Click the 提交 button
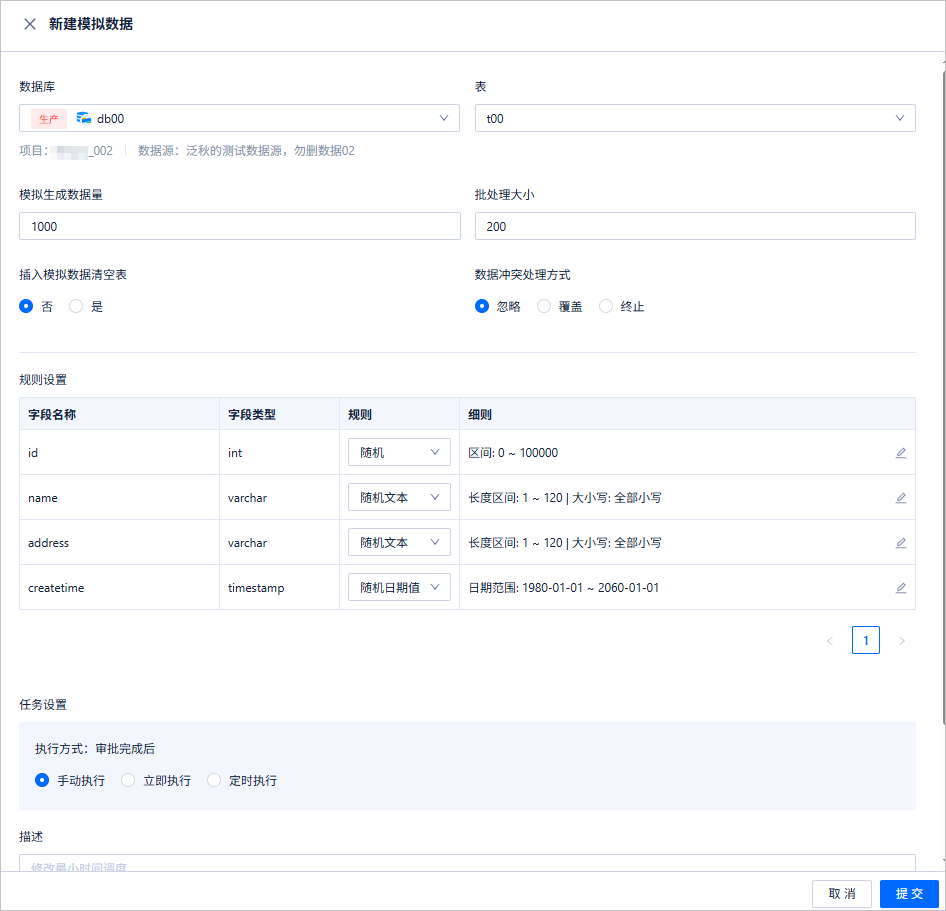This screenshot has width=946, height=911. click(x=909, y=894)
